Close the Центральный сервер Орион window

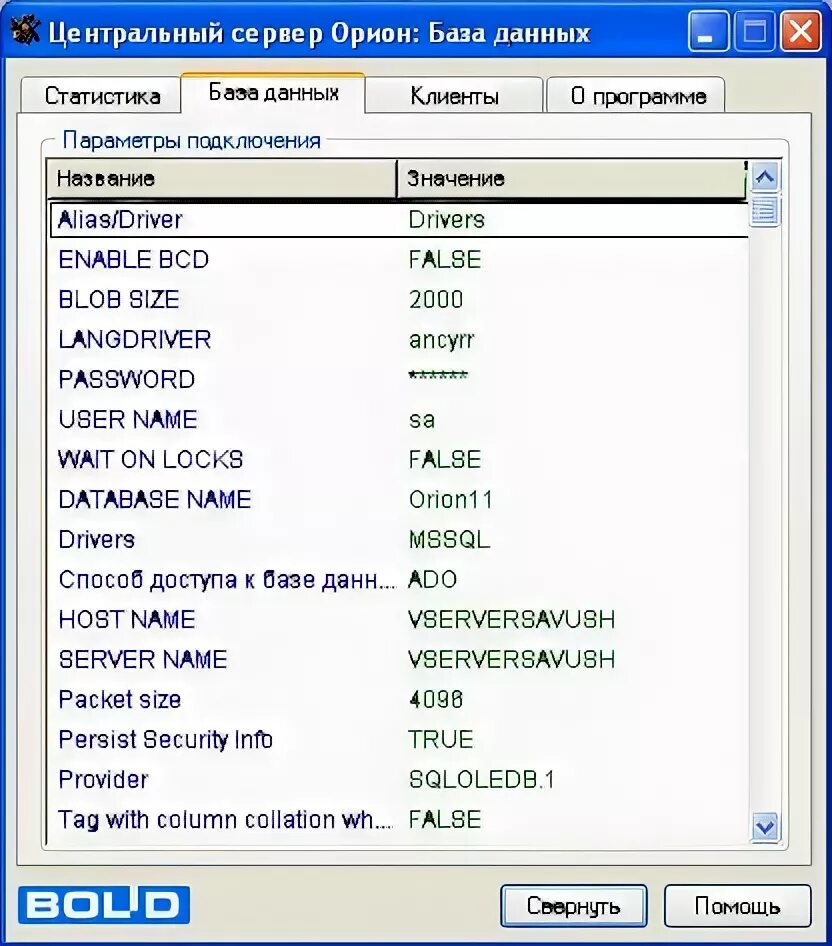801,32
